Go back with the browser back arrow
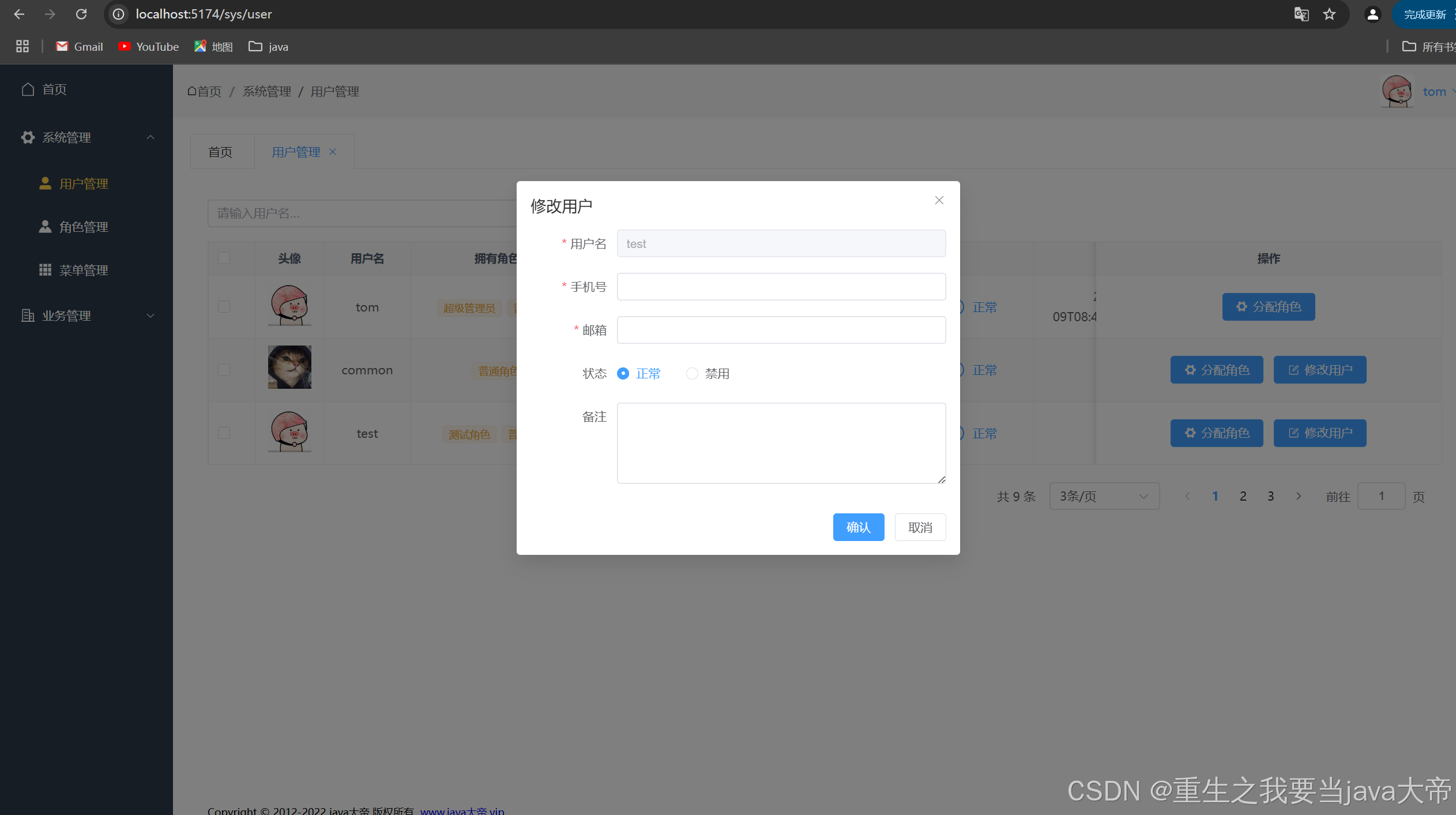1456x815 pixels. (19, 14)
